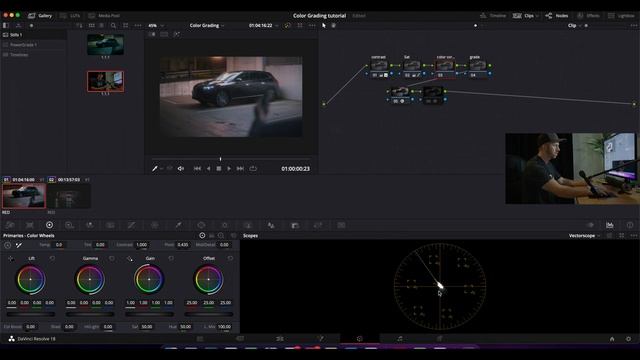
Task: Toggle the Nodes editor panel
Action: tap(557, 16)
